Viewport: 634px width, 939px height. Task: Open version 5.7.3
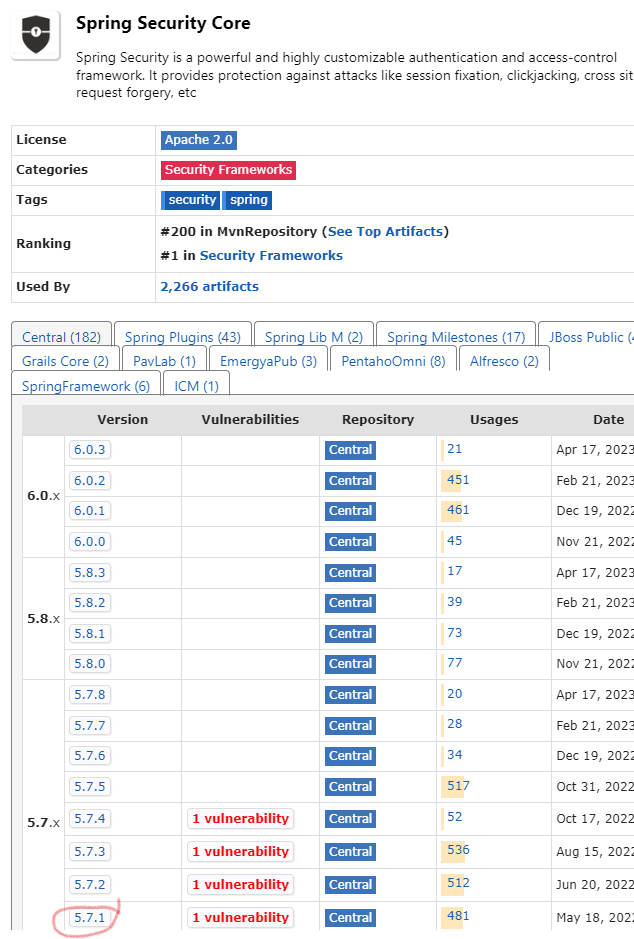click(x=90, y=852)
